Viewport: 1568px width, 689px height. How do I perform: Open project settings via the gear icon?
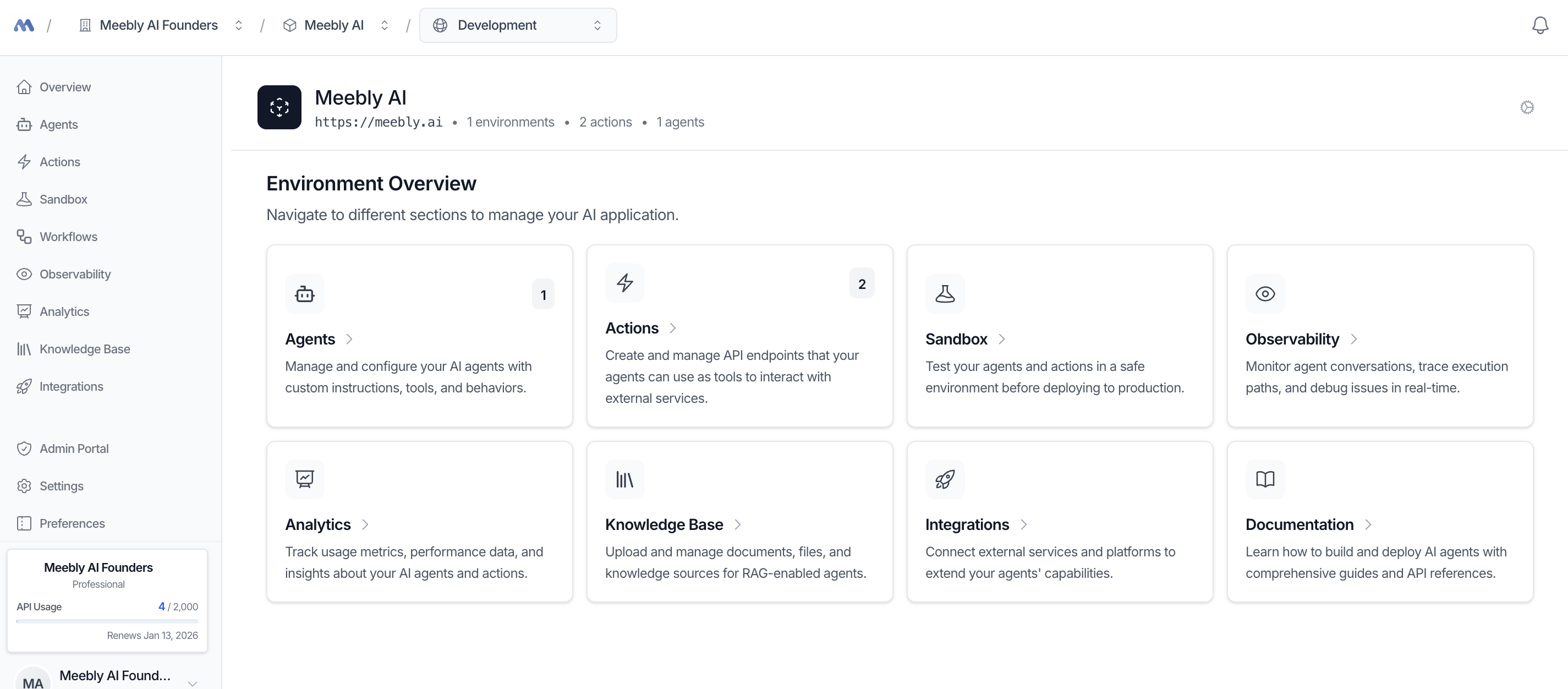click(x=1527, y=107)
